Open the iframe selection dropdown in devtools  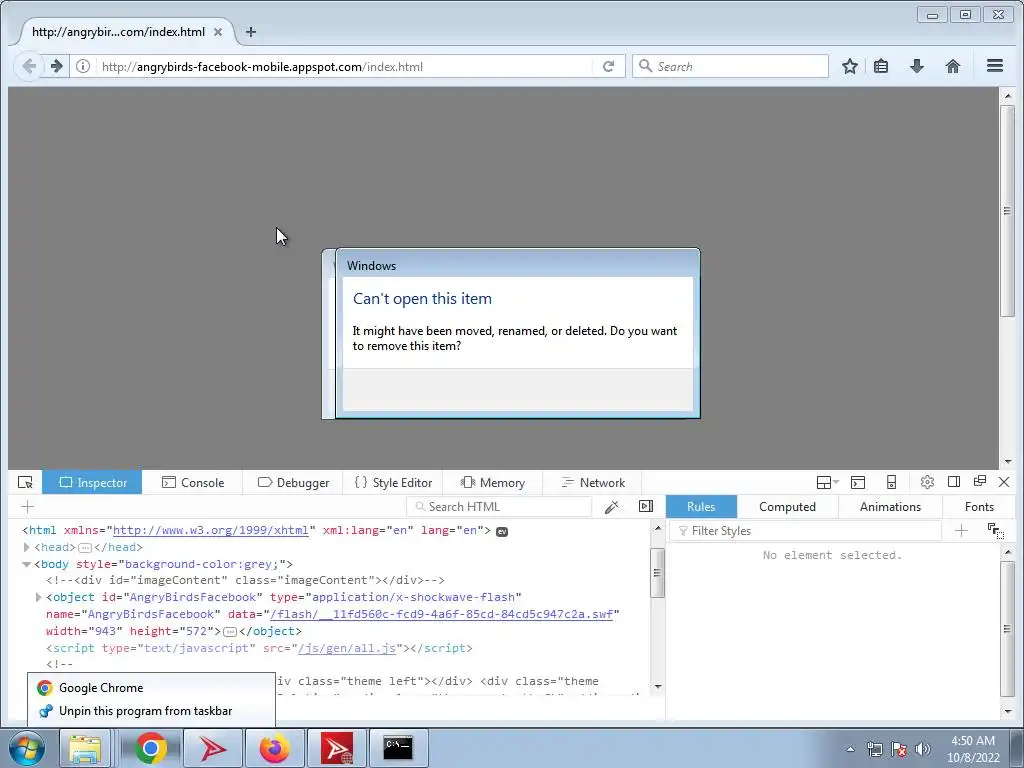pyautogui.click(x=827, y=483)
